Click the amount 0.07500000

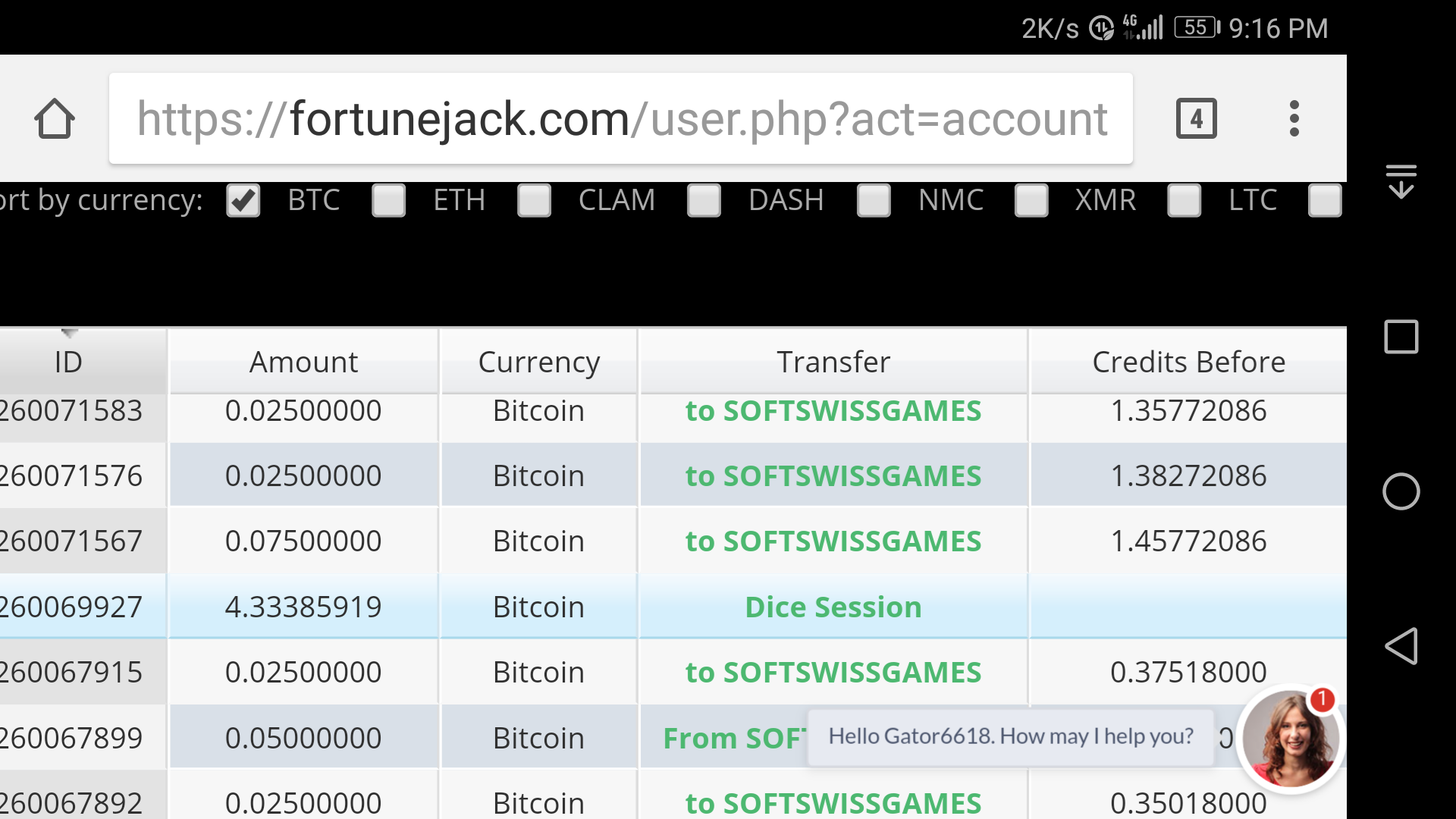click(x=303, y=541)
